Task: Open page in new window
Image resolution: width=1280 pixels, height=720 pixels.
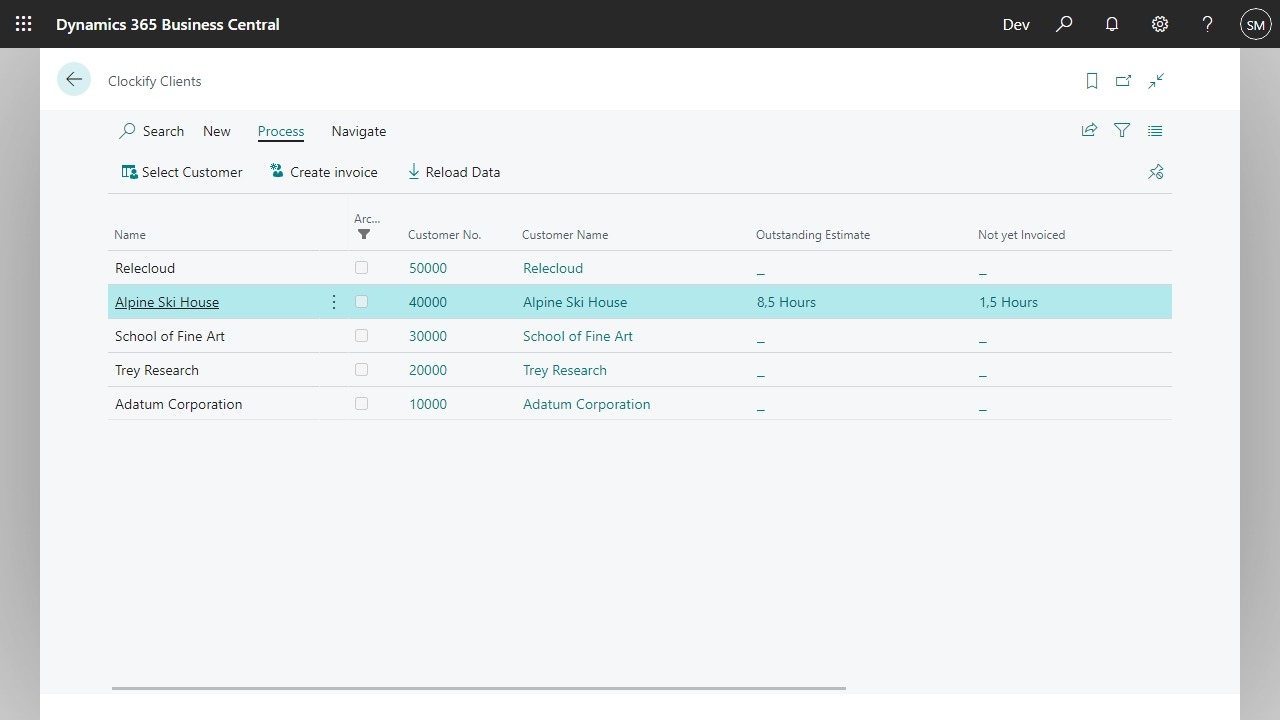Action: click(1124, 81)
